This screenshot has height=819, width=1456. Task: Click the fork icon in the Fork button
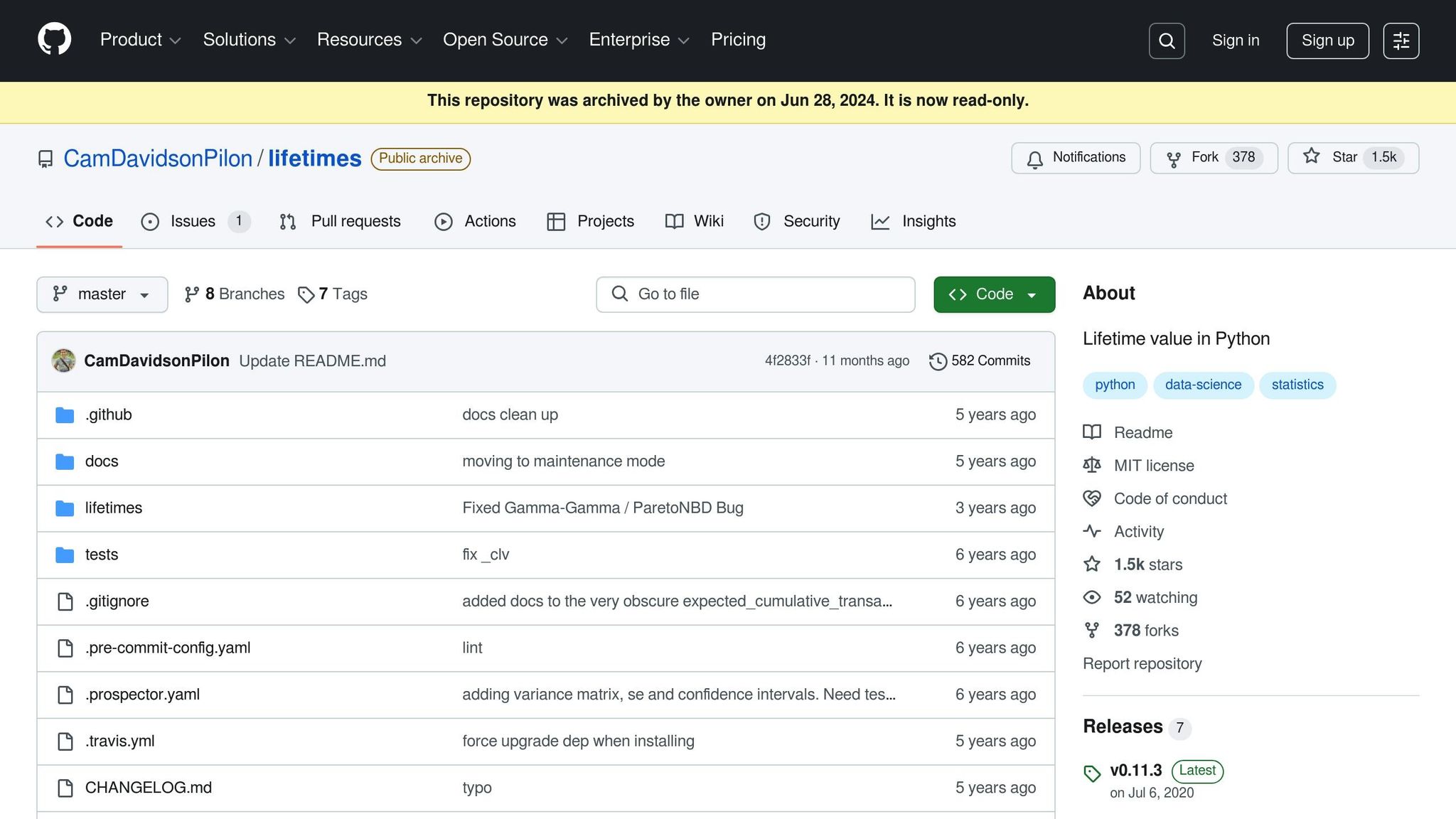pos(1174,159)
